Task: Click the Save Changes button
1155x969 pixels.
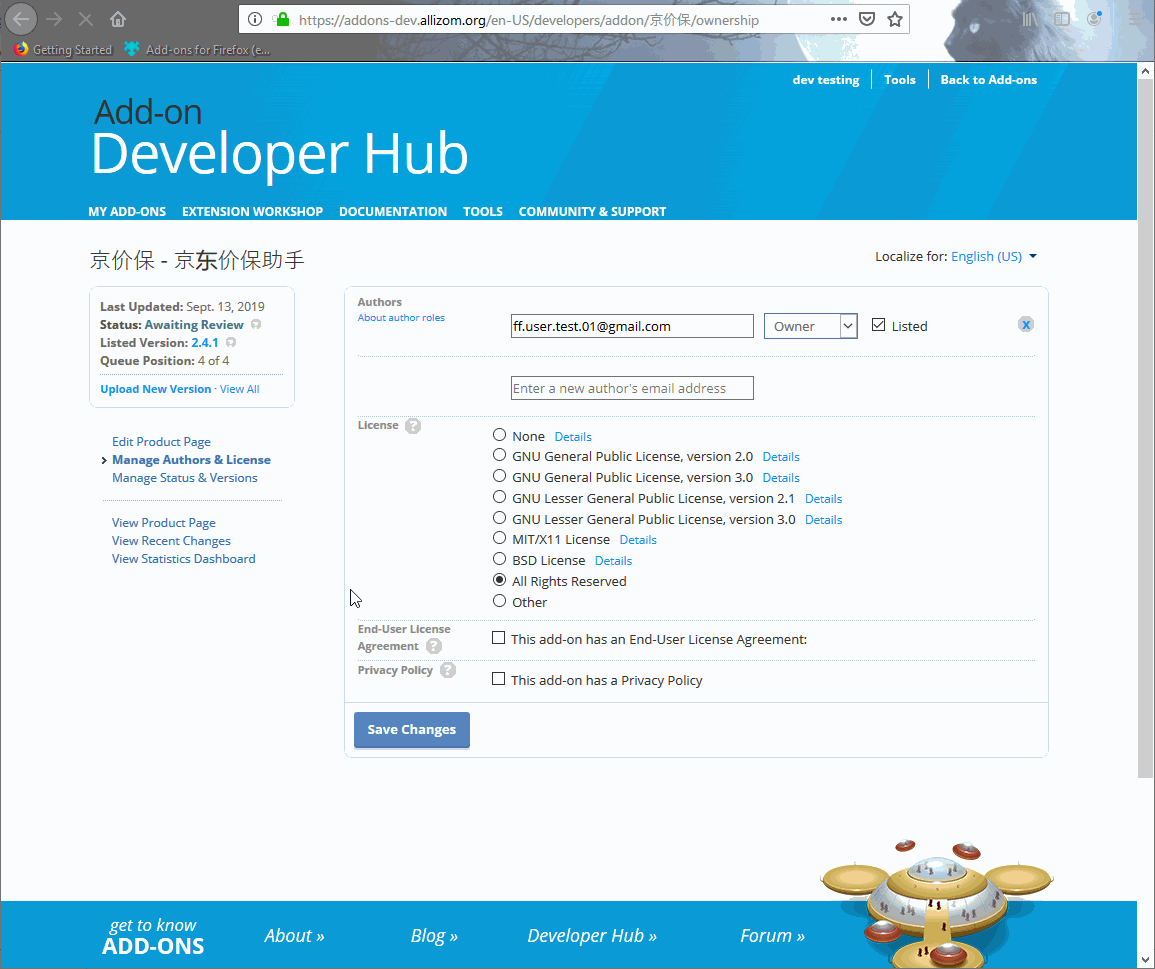Action: pyautogui.click(x=411, y=729)
